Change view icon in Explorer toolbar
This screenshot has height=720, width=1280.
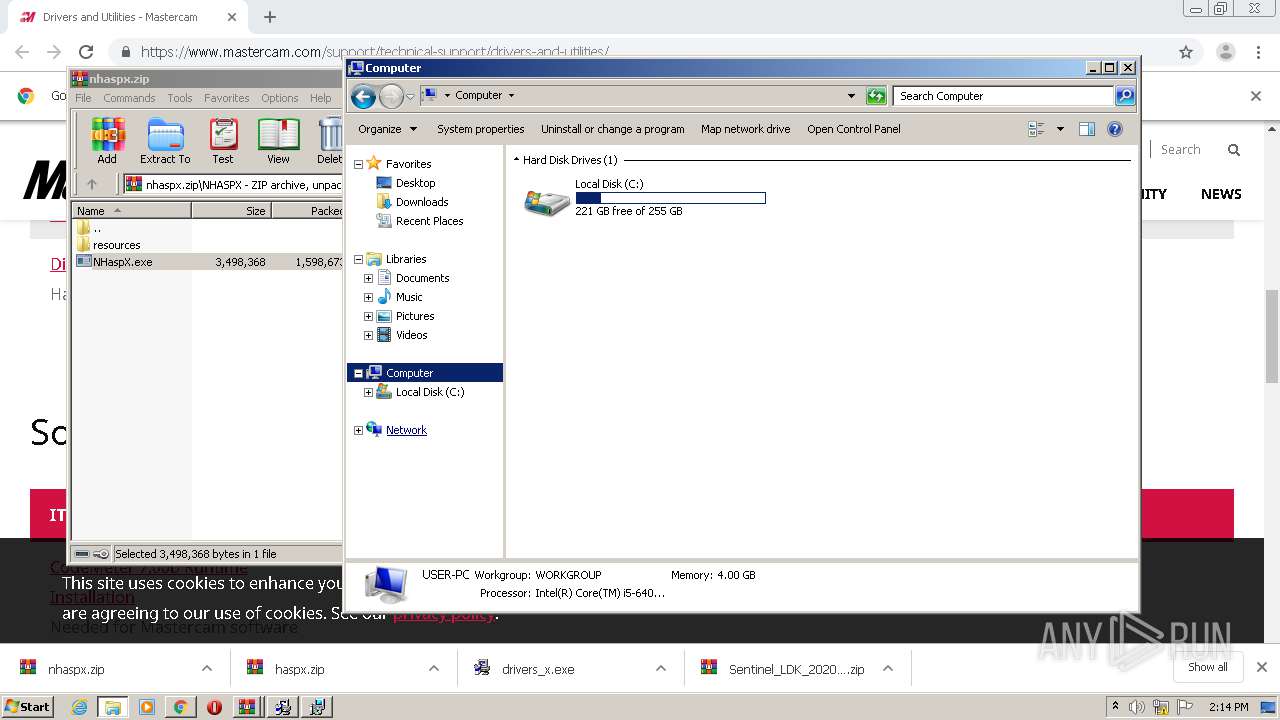(x=1036, y=129)
